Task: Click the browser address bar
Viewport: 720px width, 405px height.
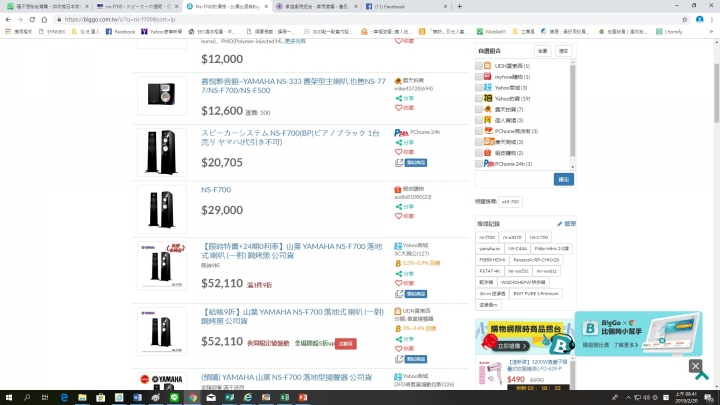Action: click(x=367, y=19)
